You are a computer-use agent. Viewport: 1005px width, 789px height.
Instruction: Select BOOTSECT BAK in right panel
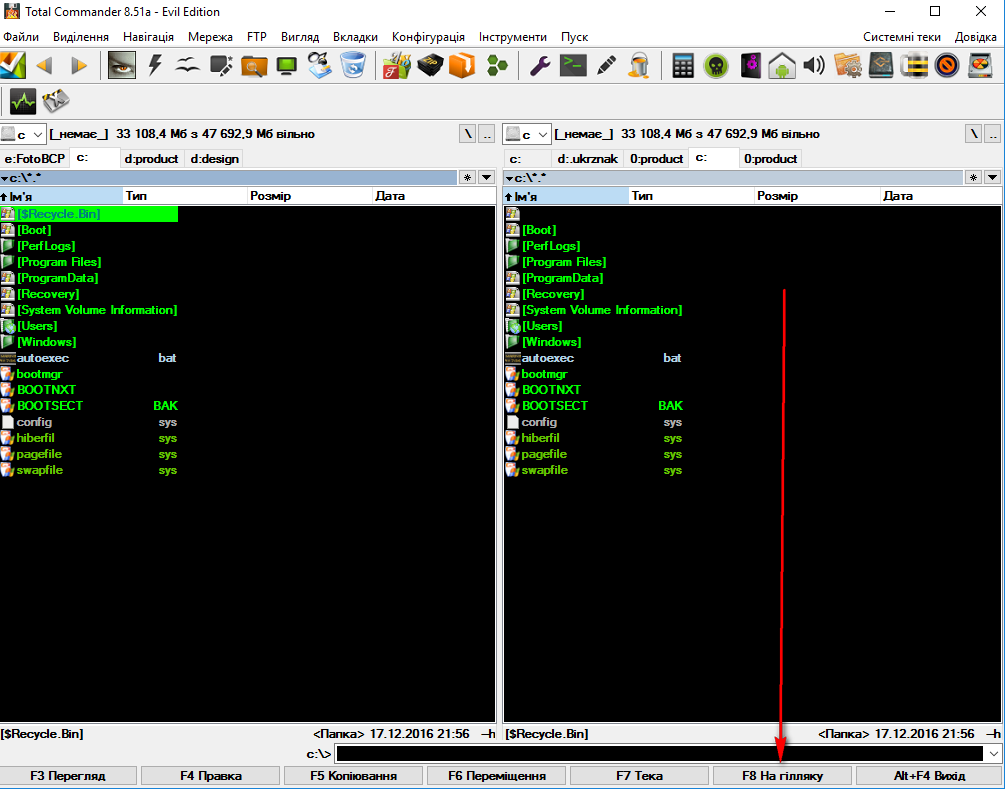coord(594,406)
